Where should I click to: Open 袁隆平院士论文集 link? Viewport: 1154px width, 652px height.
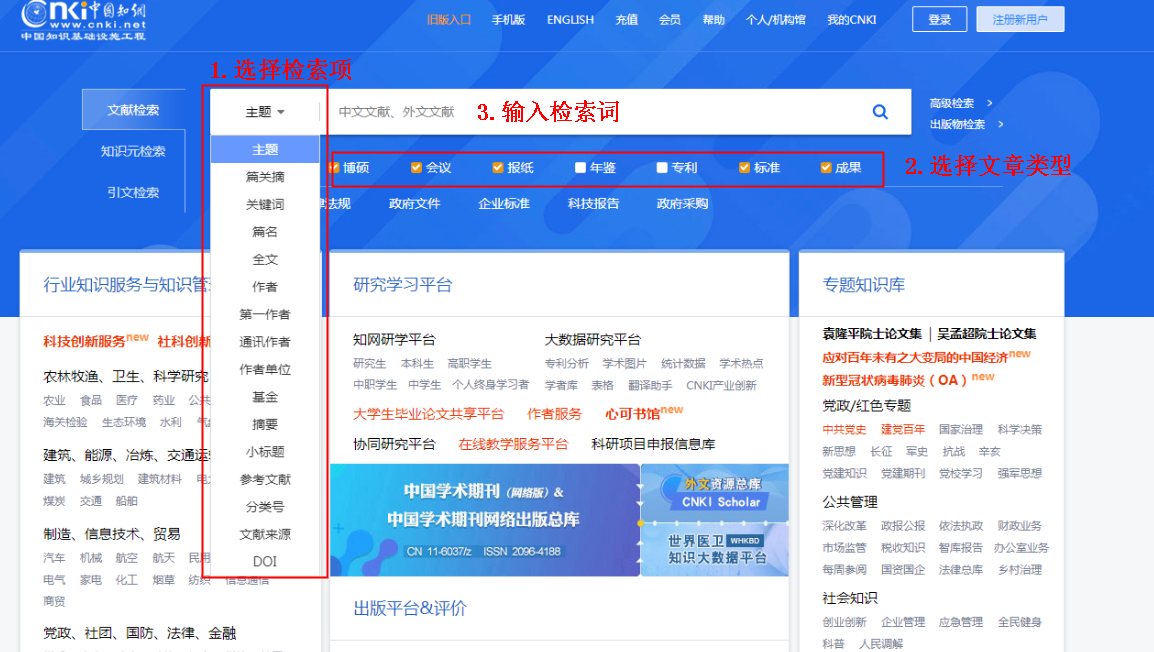pos(872,333)
